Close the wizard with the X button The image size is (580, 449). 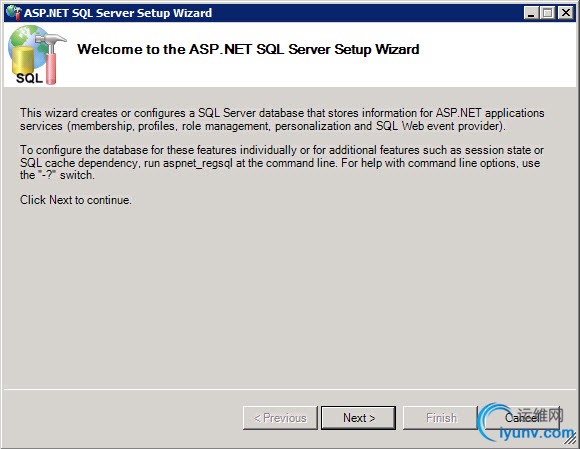click(566, 13)
